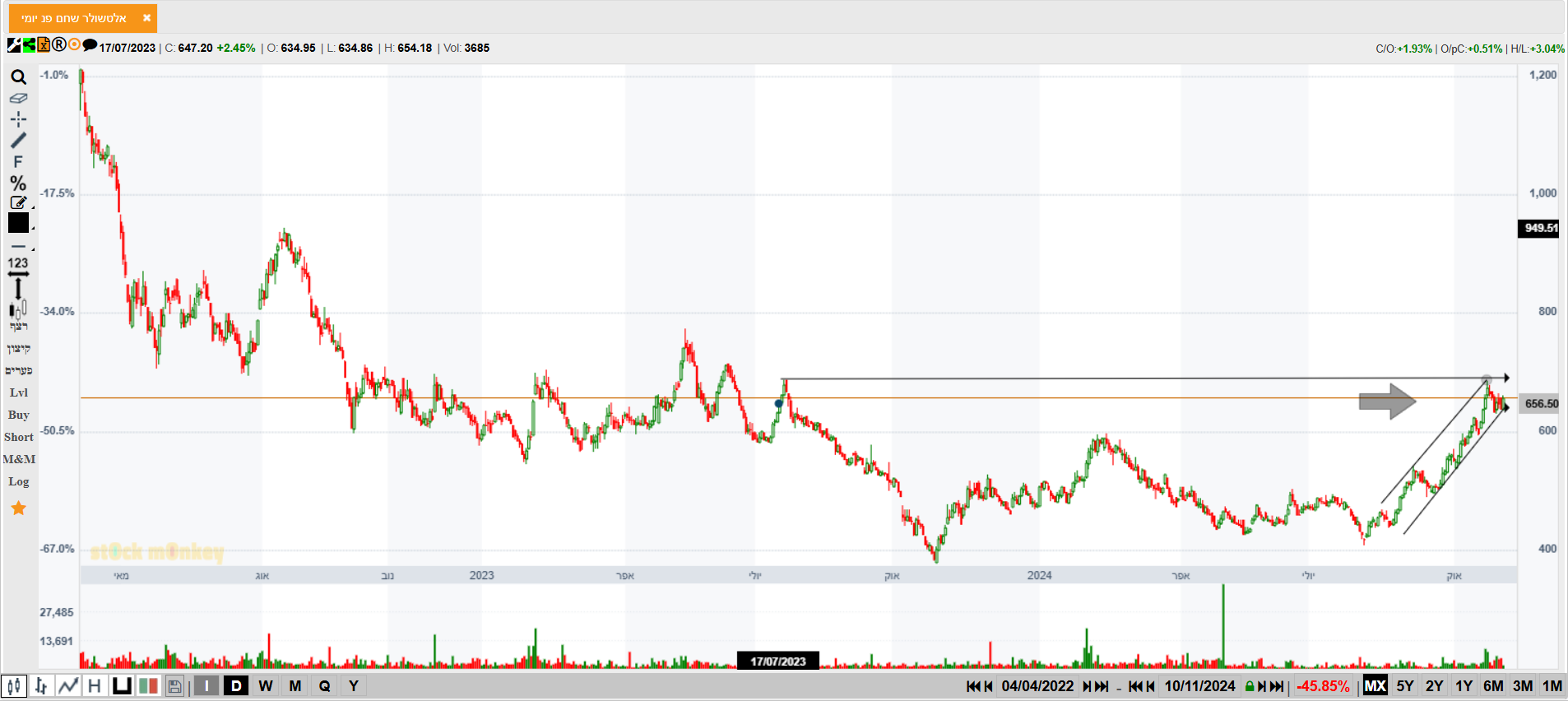
Task: Select the D daily interval
Action: coord(236,685)
